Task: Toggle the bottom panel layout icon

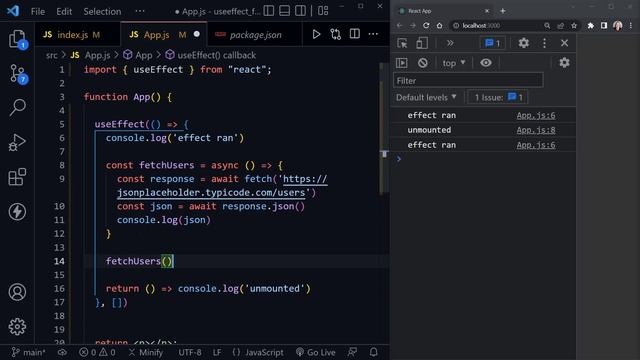Action: point(284,11)
